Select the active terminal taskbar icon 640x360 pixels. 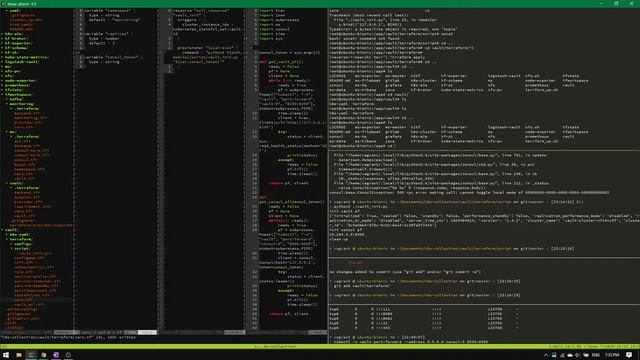31,355
